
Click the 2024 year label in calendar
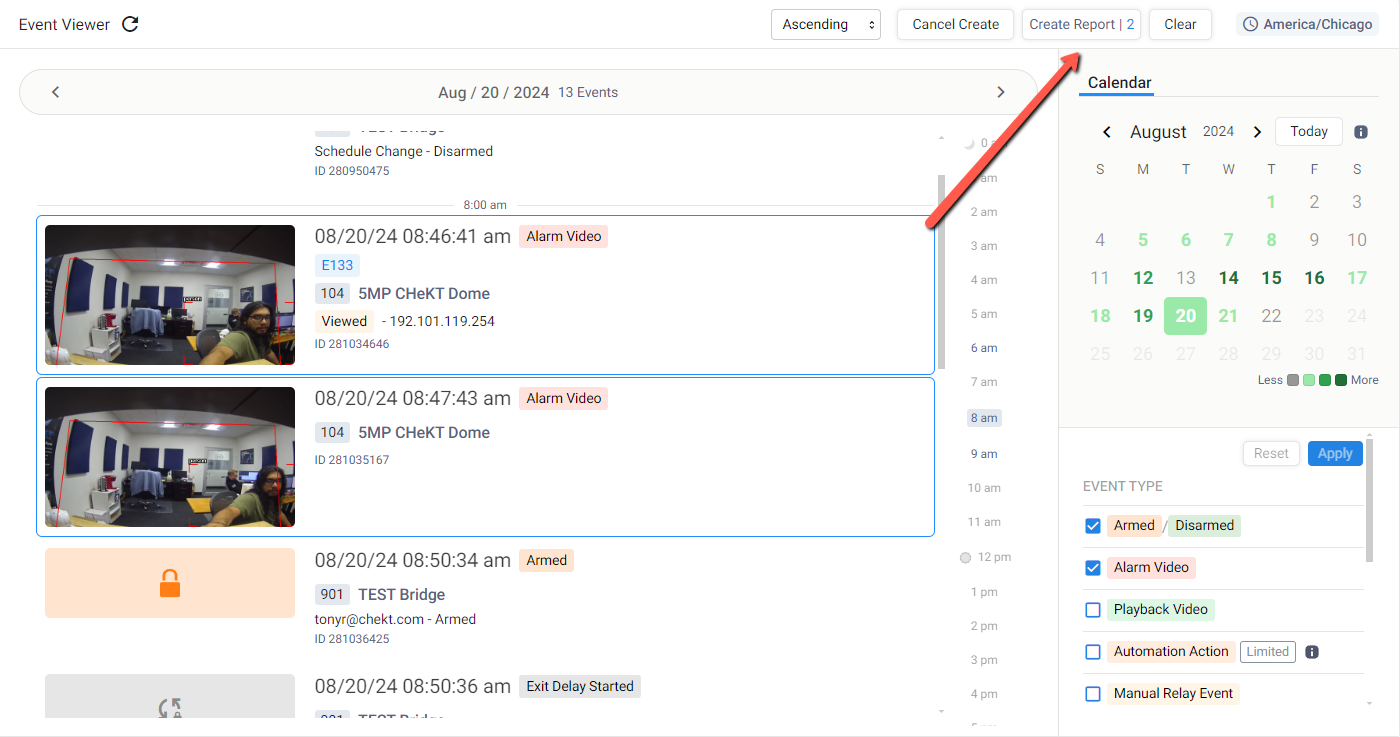click(1218, 132)
